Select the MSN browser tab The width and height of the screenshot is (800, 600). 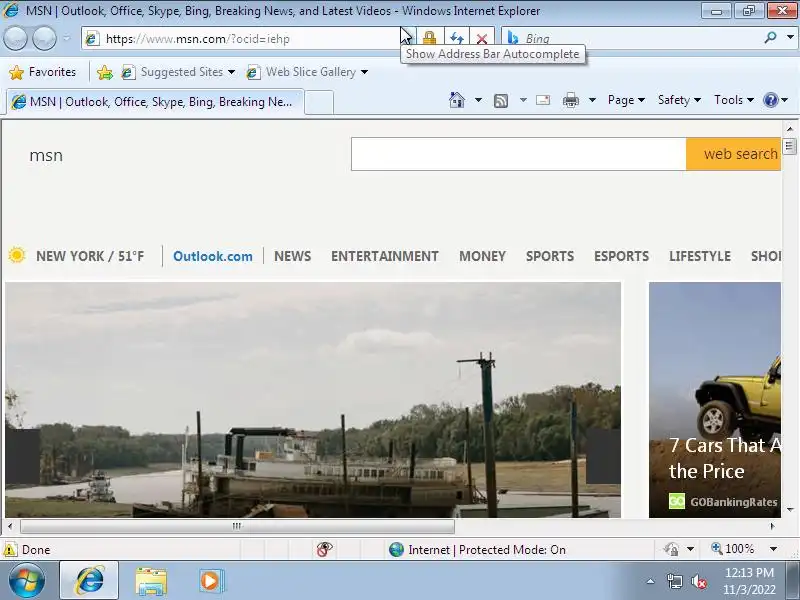click(x=155, y=102)
